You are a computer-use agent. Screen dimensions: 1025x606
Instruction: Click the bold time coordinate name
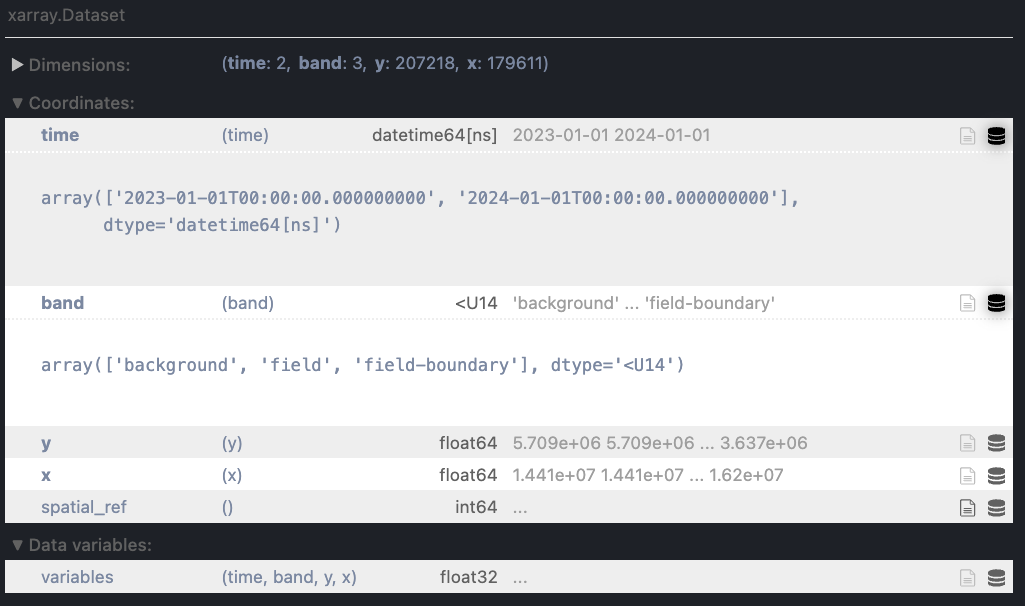click(60, 135)
